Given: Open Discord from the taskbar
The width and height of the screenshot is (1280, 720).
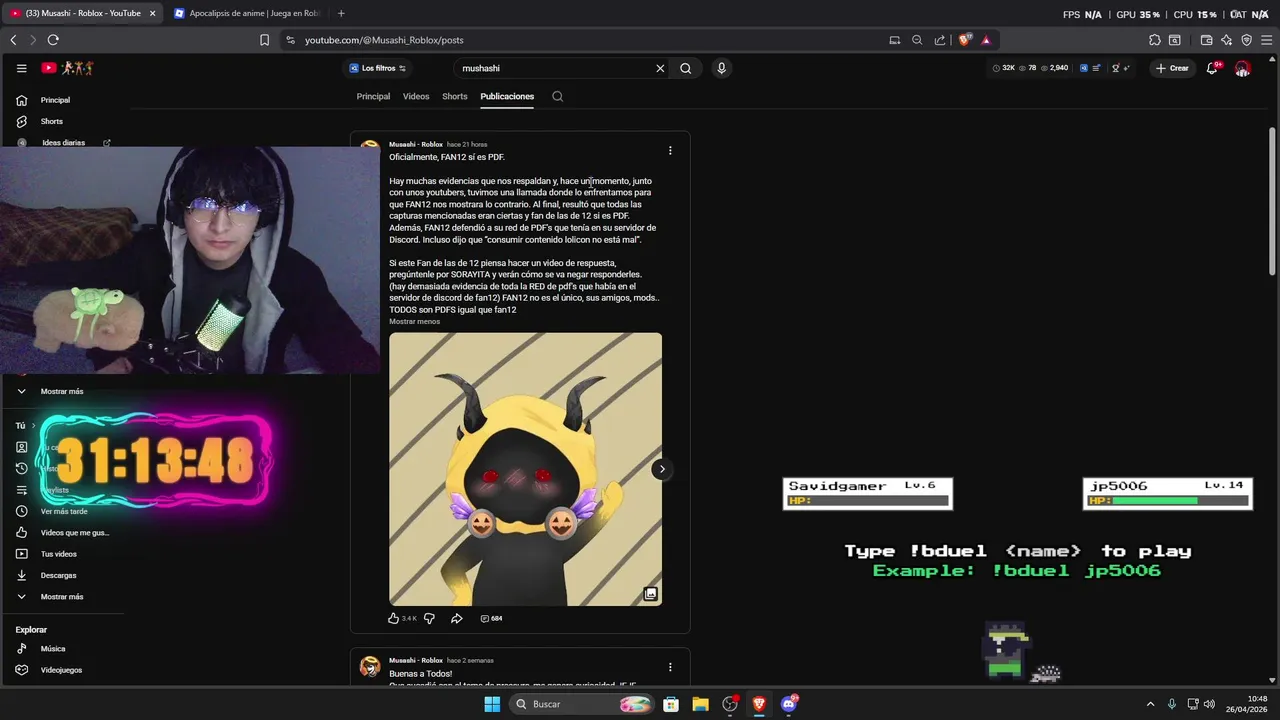Looking at the screenshot, I should [789, 704].
